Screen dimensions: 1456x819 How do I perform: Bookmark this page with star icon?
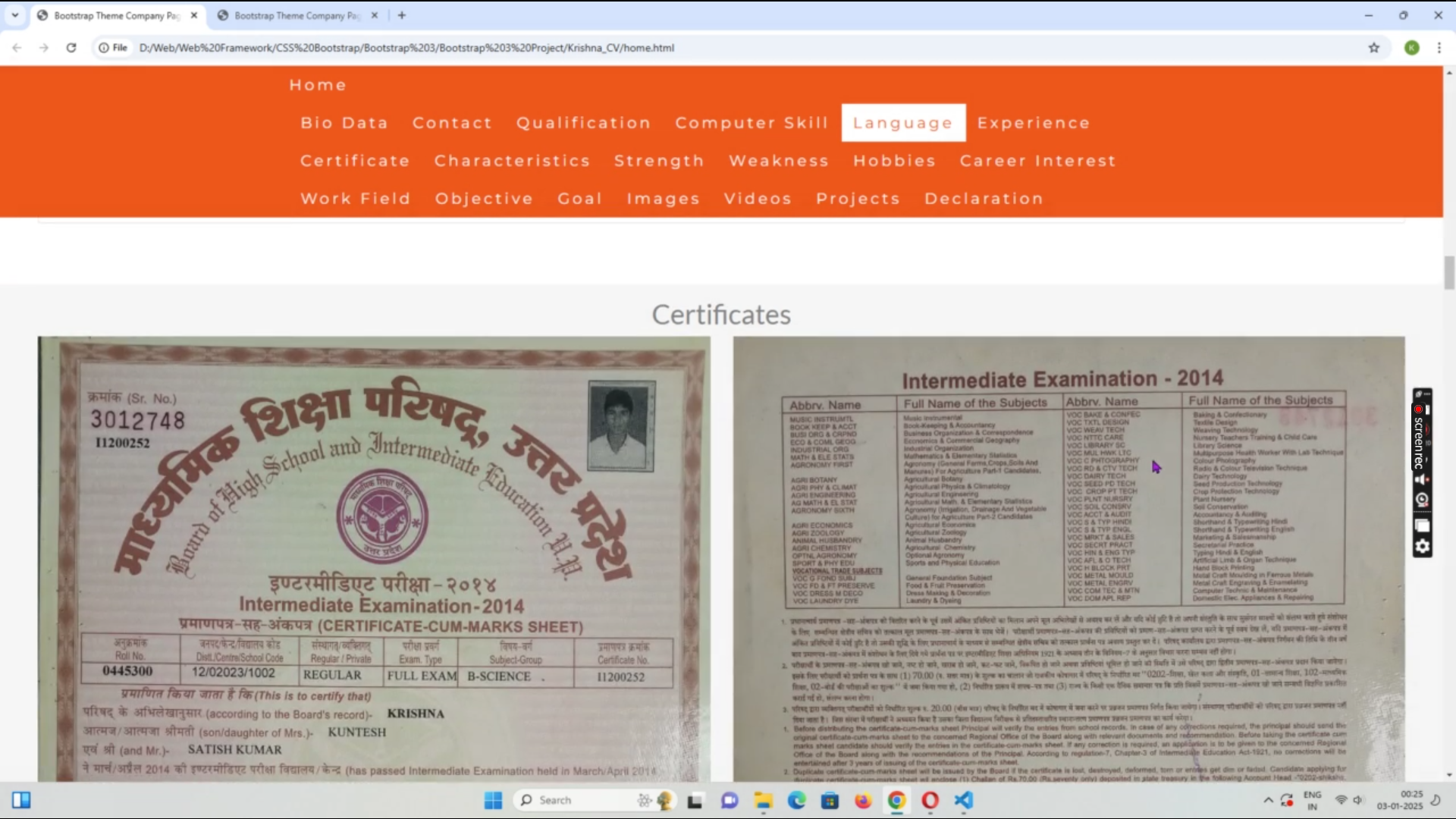click(1374, 48)
